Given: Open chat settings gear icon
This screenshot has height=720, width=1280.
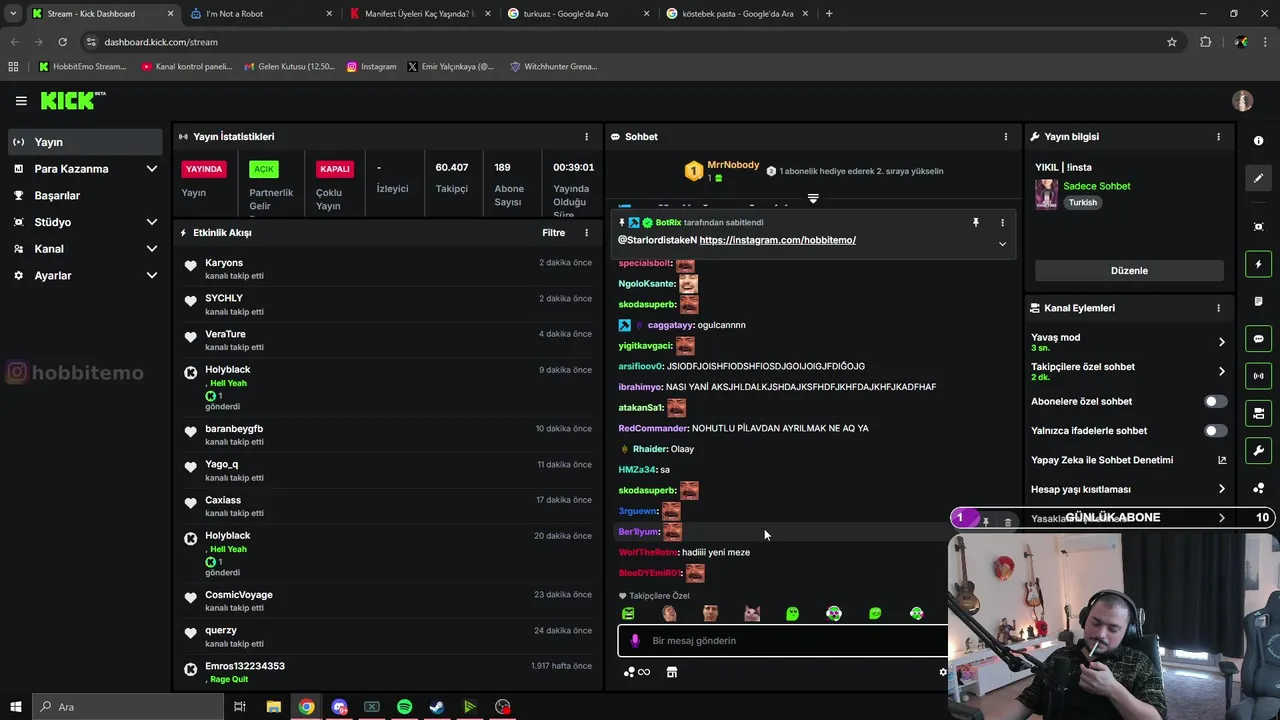Looking at the screenshot, I should (x=942, y=672).
